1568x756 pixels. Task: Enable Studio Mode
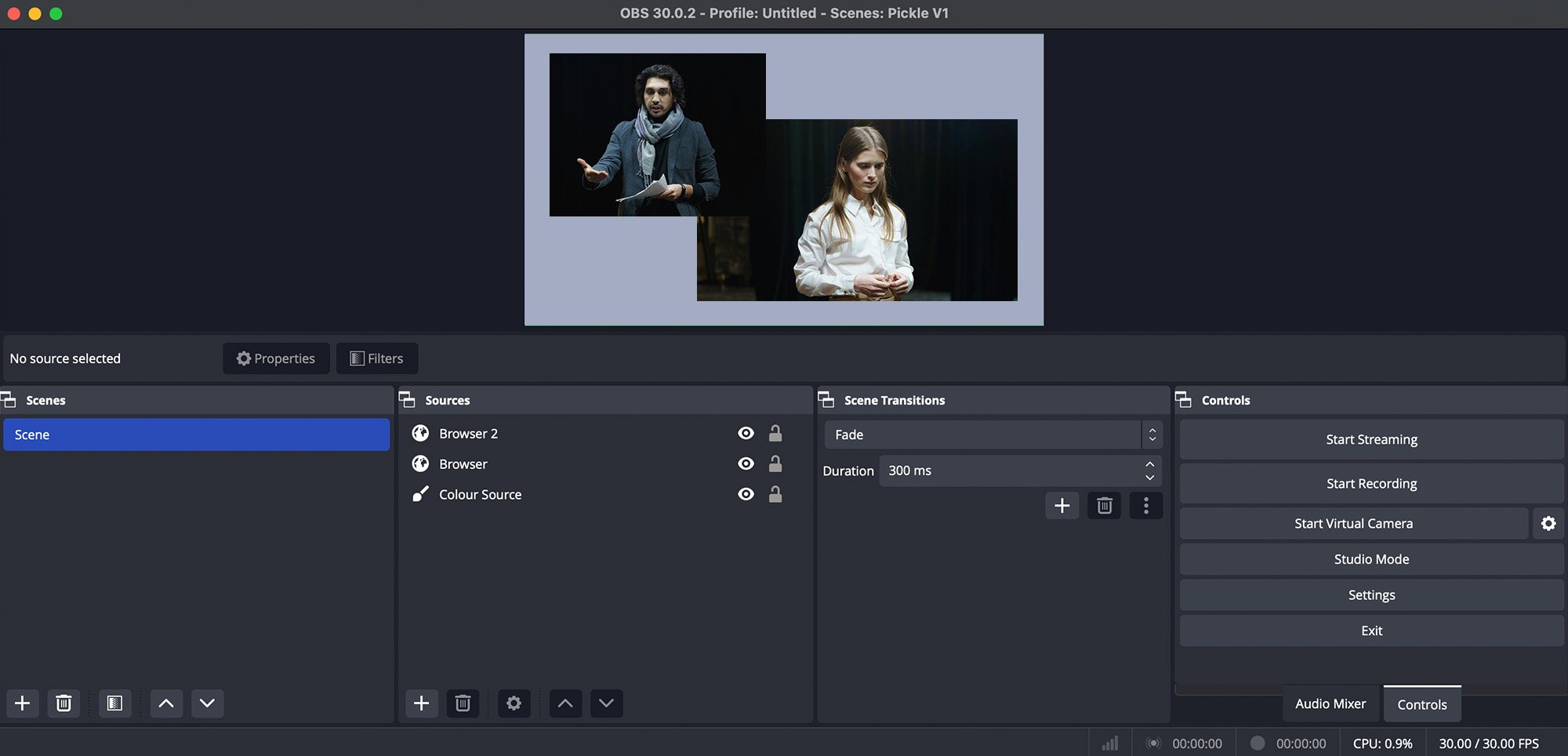(x=1371, y=559)
